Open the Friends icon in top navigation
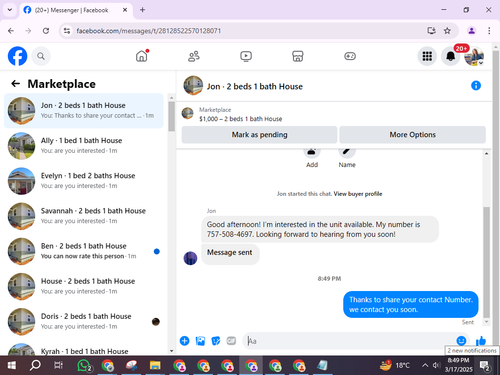The height and width of the screenshot is (375, 500). pos(194,56)
